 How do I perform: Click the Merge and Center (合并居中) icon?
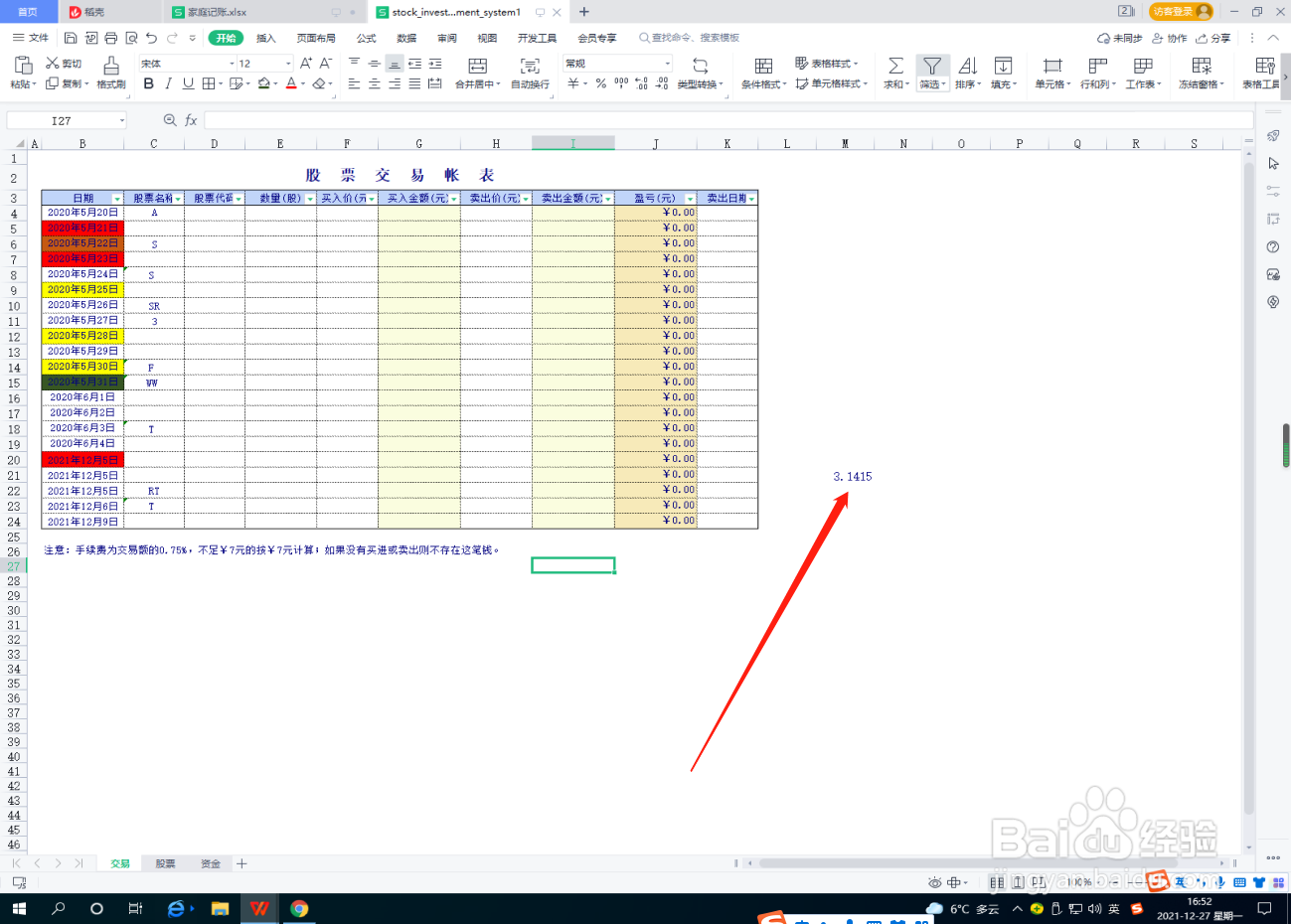tap(478, 66)
